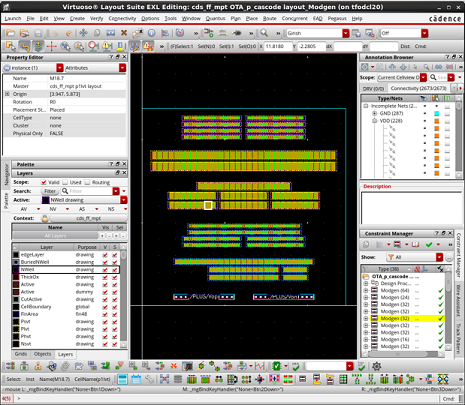Click the down arrow in Annotation Browser

(x=403, y=67)
